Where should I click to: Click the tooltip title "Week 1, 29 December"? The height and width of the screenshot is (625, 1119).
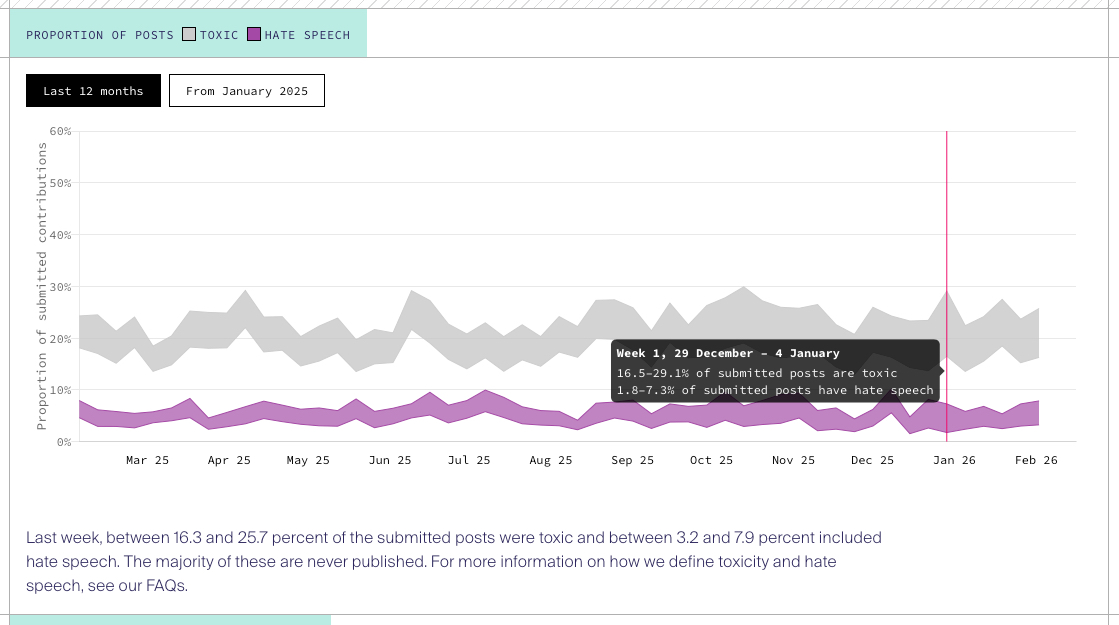(728, 353)
